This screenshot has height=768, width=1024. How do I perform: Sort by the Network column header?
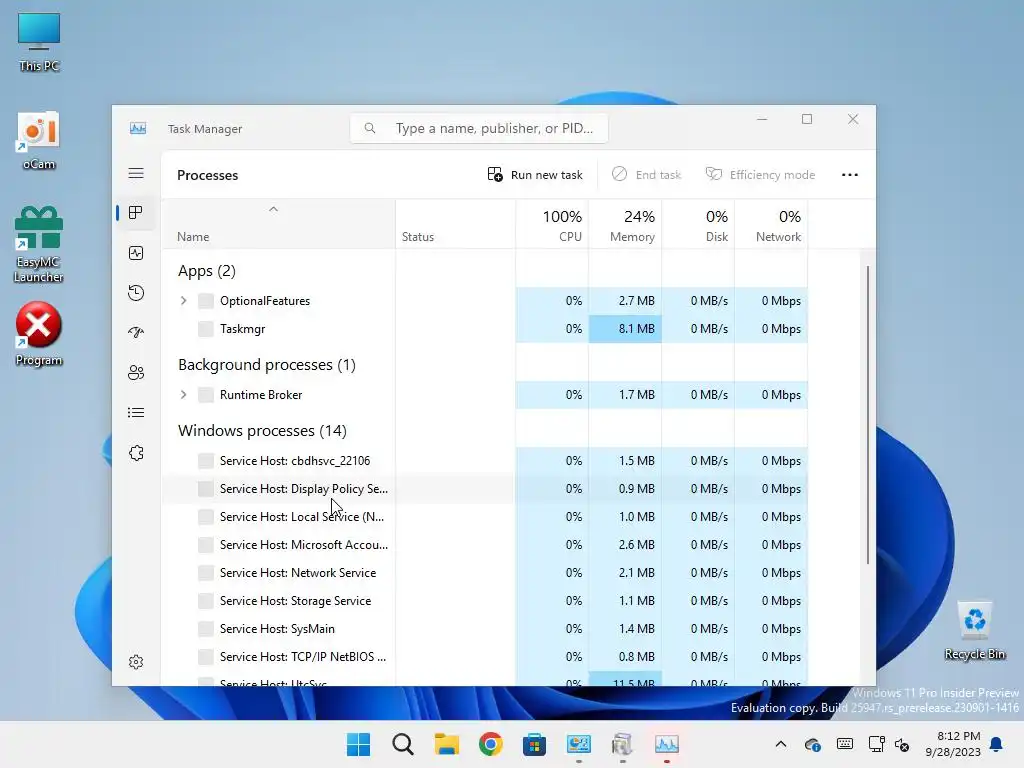tap(771, 225)
